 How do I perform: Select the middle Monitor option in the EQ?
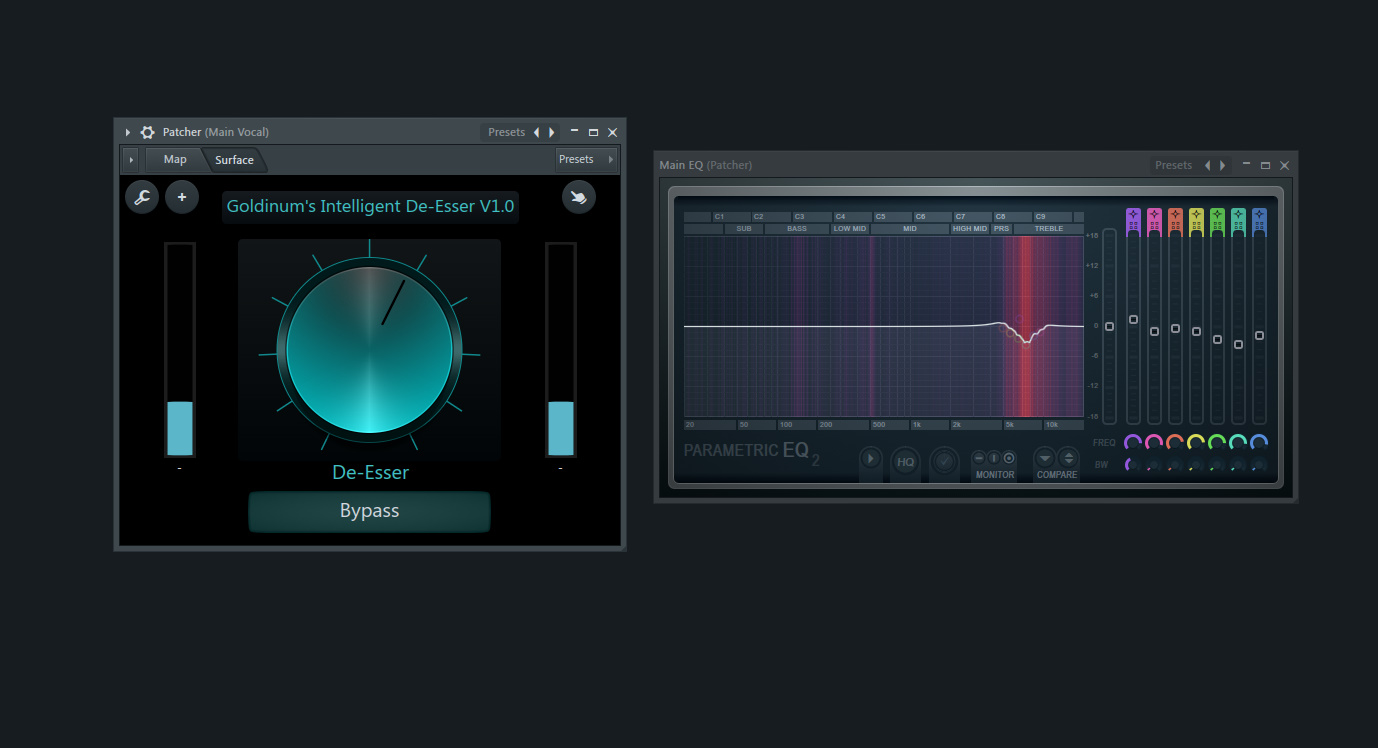click(x=994, y=458)
